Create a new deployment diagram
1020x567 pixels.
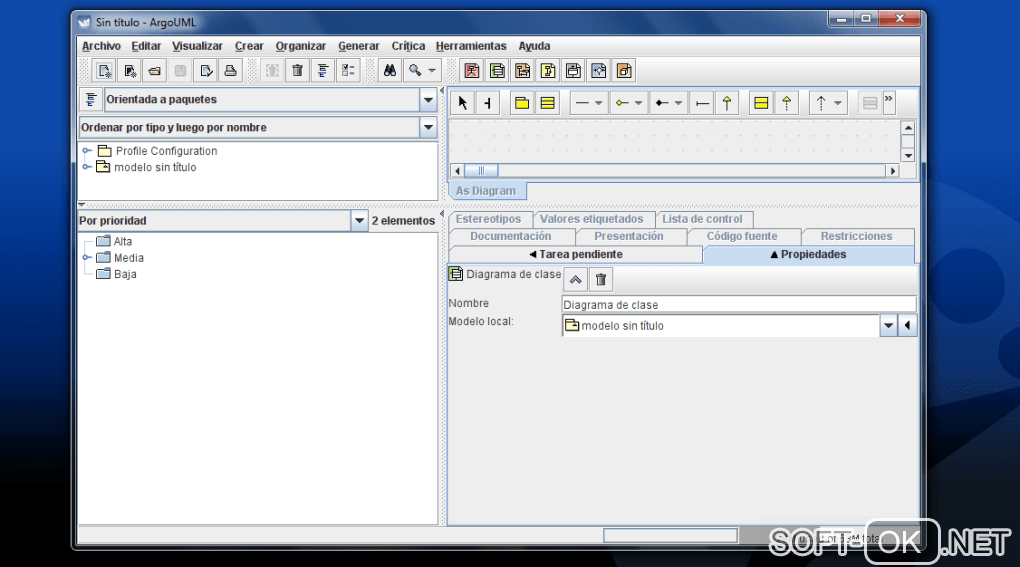coord(624,71)
